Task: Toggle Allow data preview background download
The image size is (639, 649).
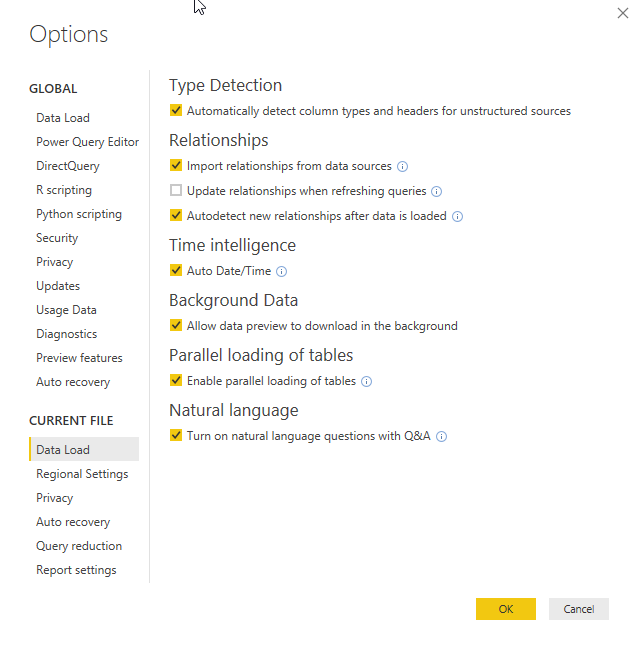Action: [176, 325]
